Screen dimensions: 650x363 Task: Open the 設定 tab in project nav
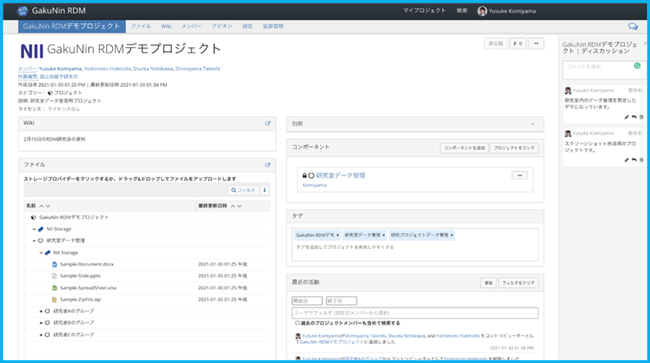[x=247, y=26]
